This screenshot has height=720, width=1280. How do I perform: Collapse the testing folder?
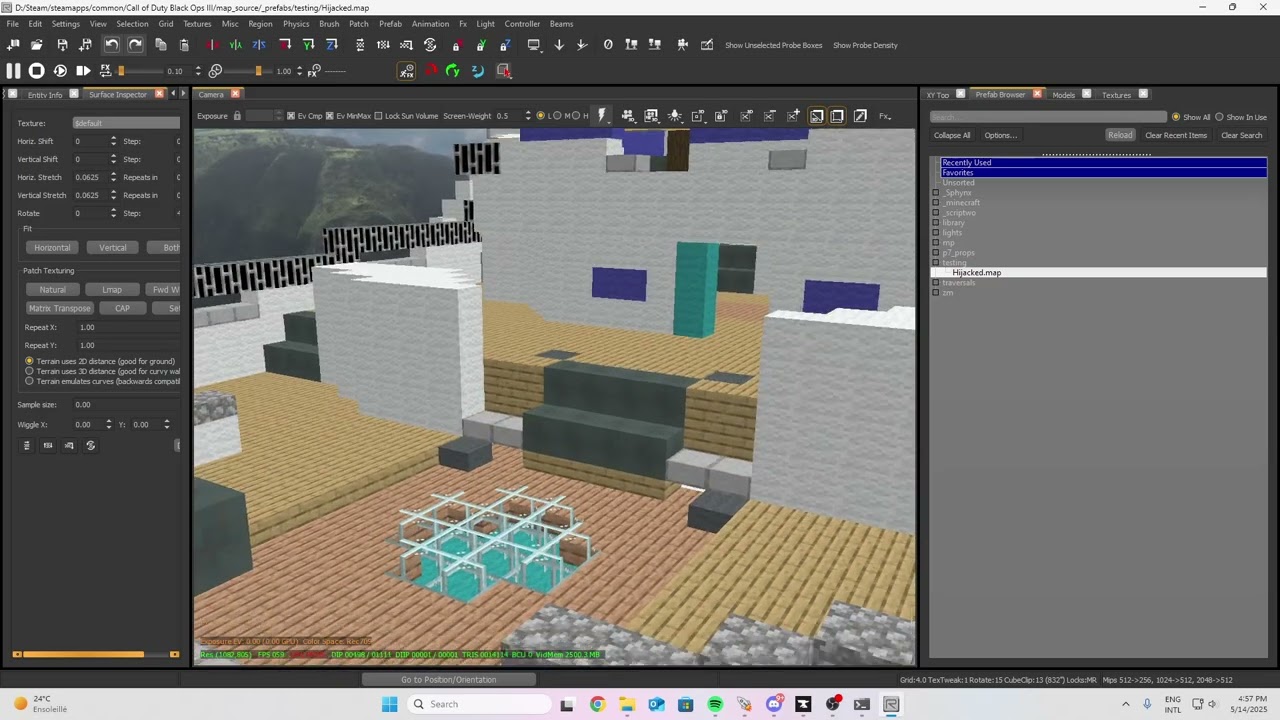pyautogui.click(x=936, y=263)
